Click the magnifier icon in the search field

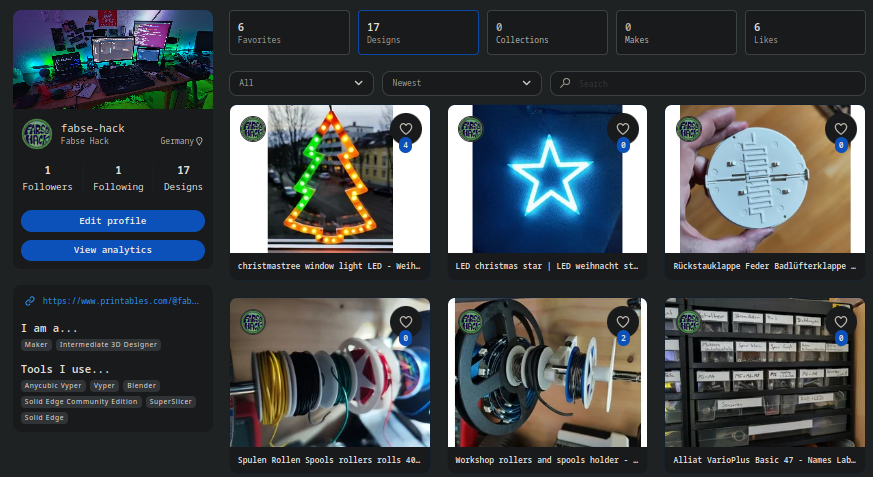point(565,83)
